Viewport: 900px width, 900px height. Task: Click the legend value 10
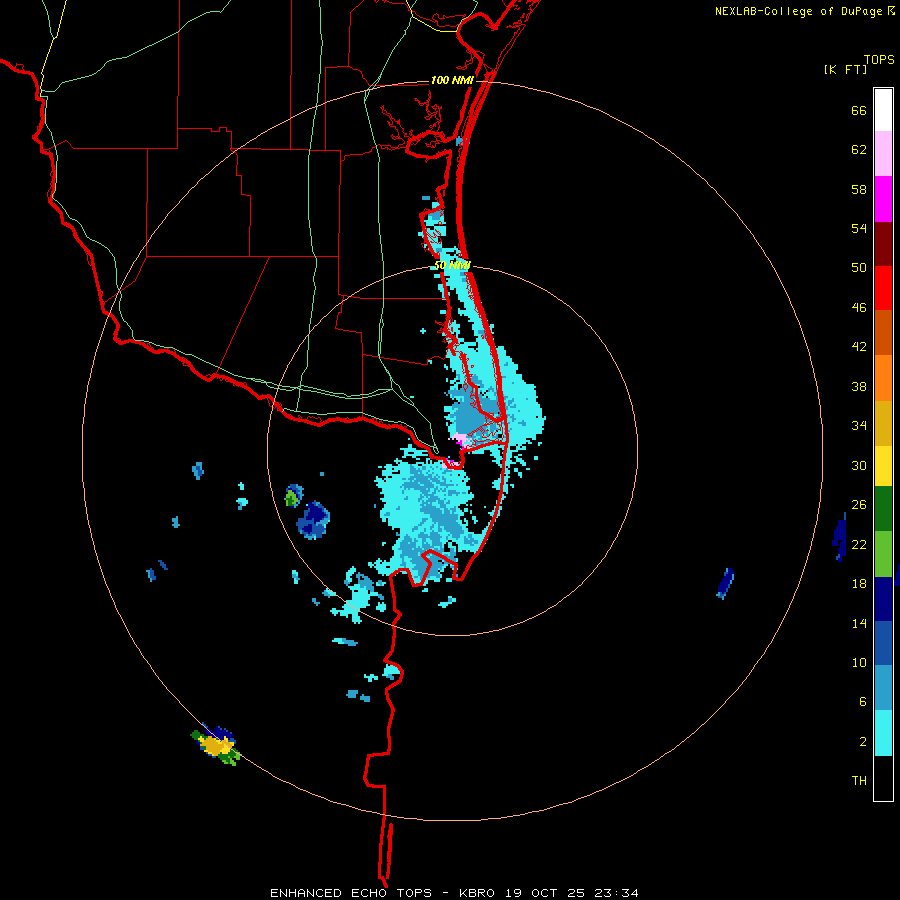pyautogui.click(x=859, y=662)
